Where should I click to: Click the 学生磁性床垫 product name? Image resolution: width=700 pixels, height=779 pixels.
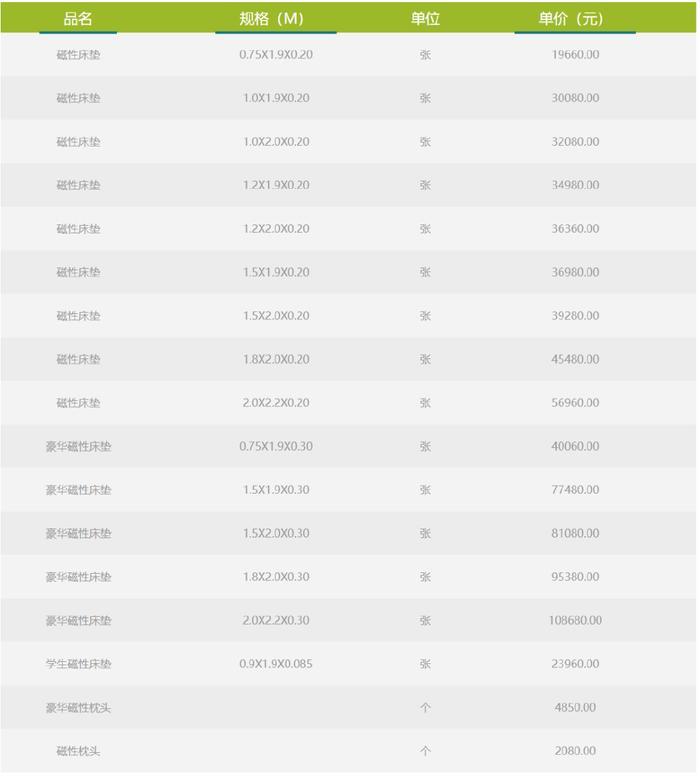coord(78,664)
